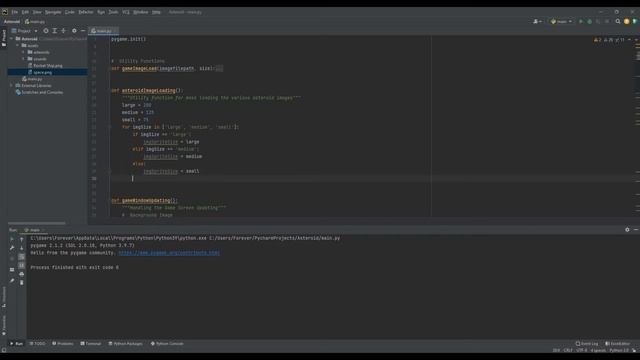Image resolution: width=640 pixels, height=360 pixels.
Task: Click 'Process finished with exit code 0' text
Action: (75, 268)
